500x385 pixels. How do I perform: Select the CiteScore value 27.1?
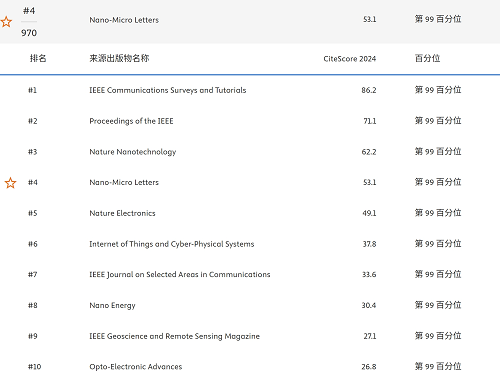(x=370, y=336)
